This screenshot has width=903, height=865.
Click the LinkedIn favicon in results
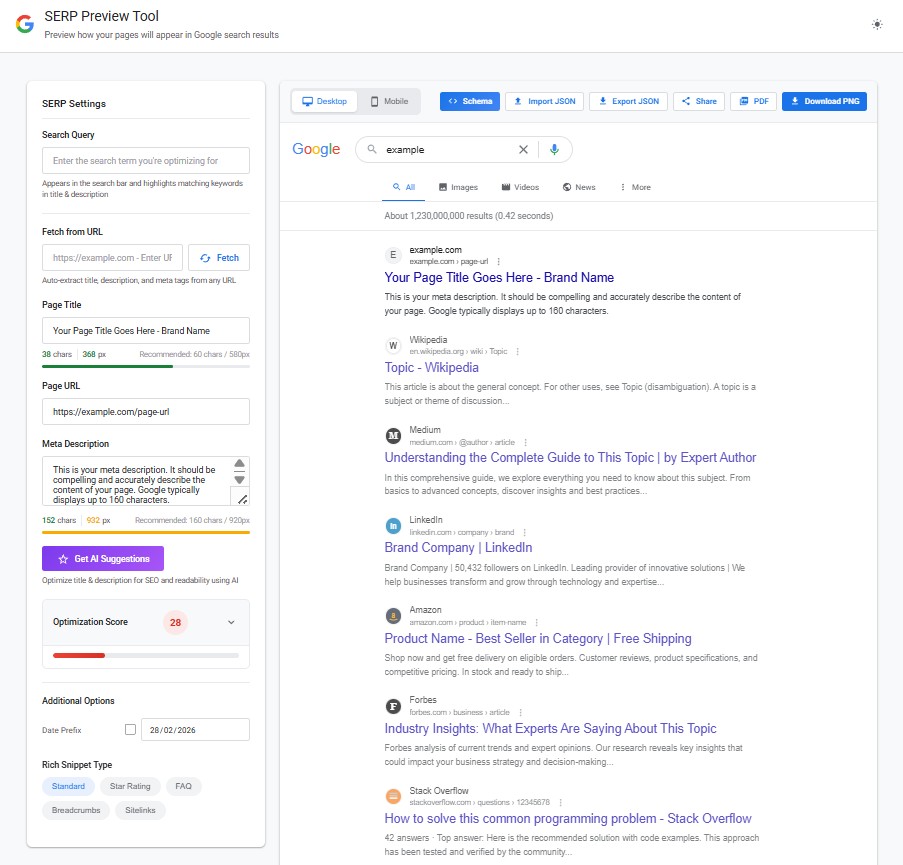point(392,524)
